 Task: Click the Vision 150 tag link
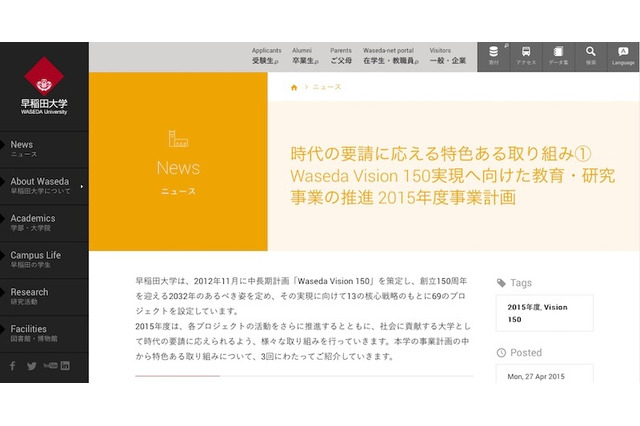(538, 313)
